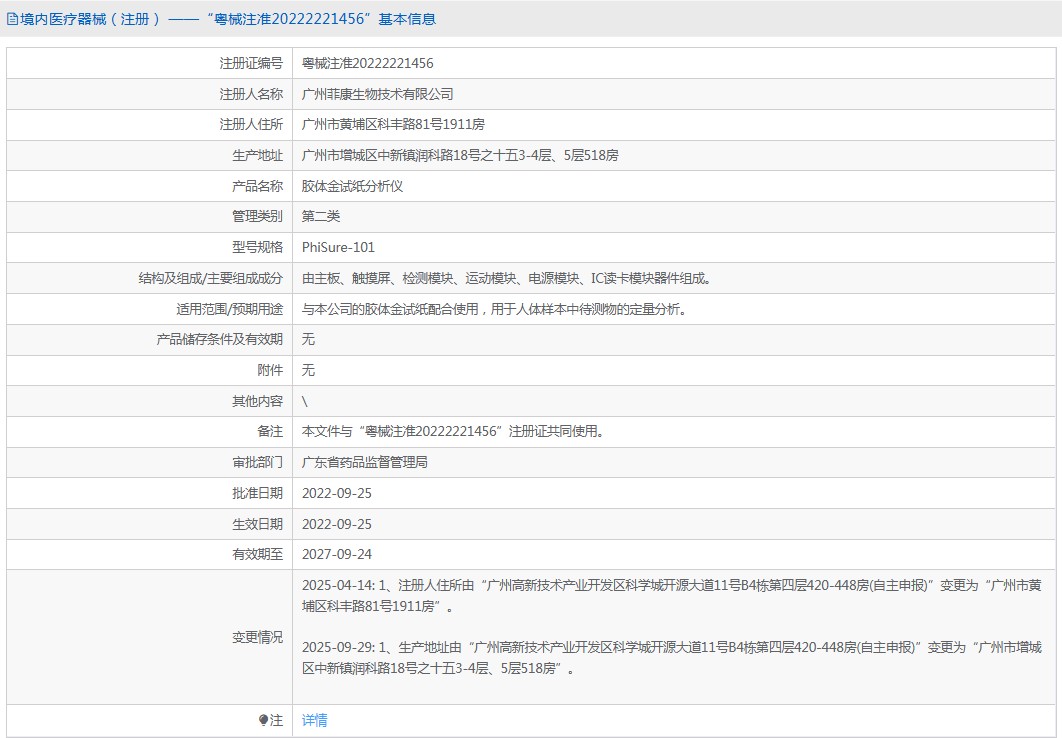Click the remark text starting 本文件与
This screenshot has height=738, width=1062.
click(452, 431)
